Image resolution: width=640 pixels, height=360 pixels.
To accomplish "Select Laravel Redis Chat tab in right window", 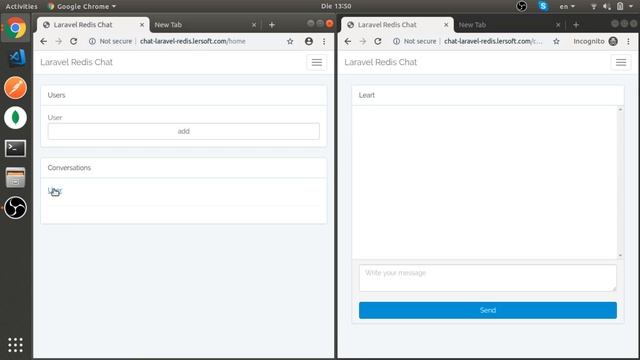I will point(397,25).
